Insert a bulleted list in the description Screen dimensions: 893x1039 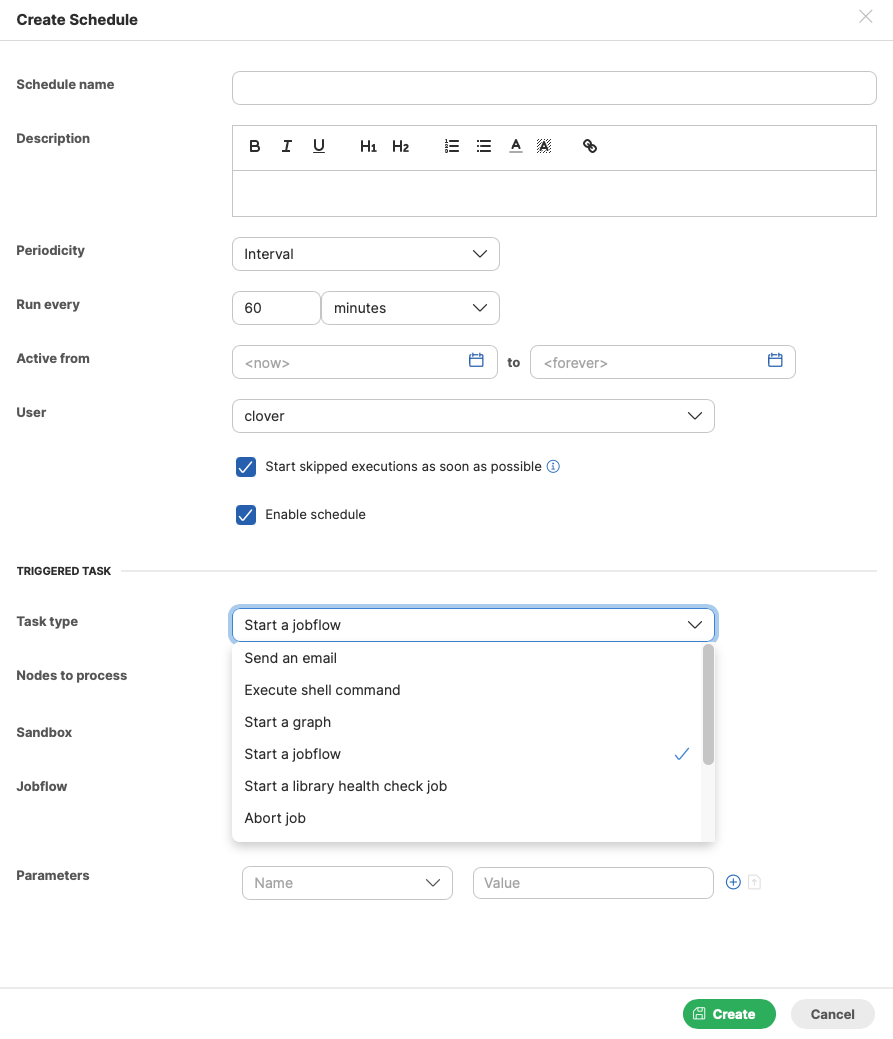(484, 146)
